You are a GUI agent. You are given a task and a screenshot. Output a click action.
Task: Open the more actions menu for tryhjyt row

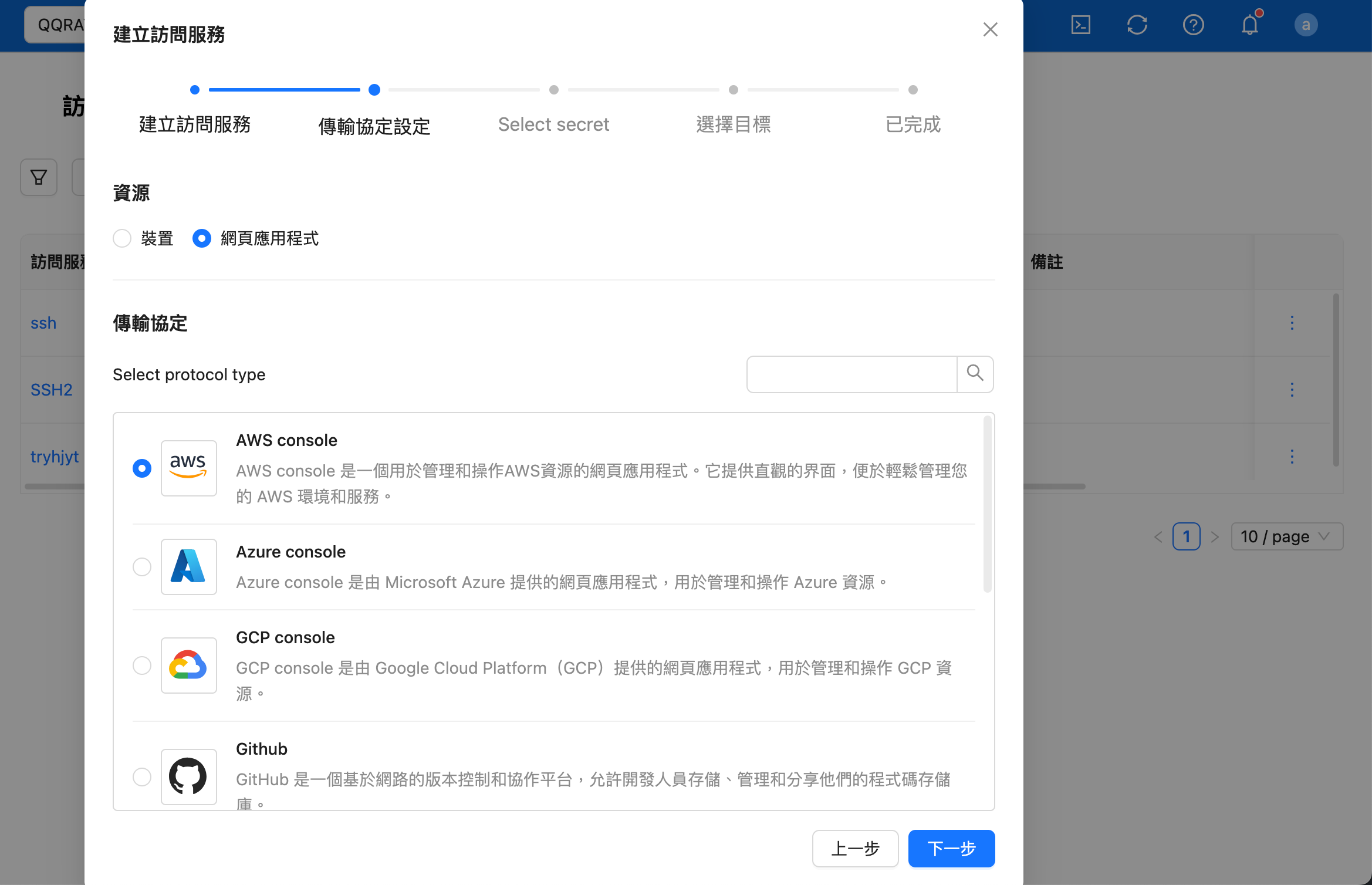(1292, 457)
